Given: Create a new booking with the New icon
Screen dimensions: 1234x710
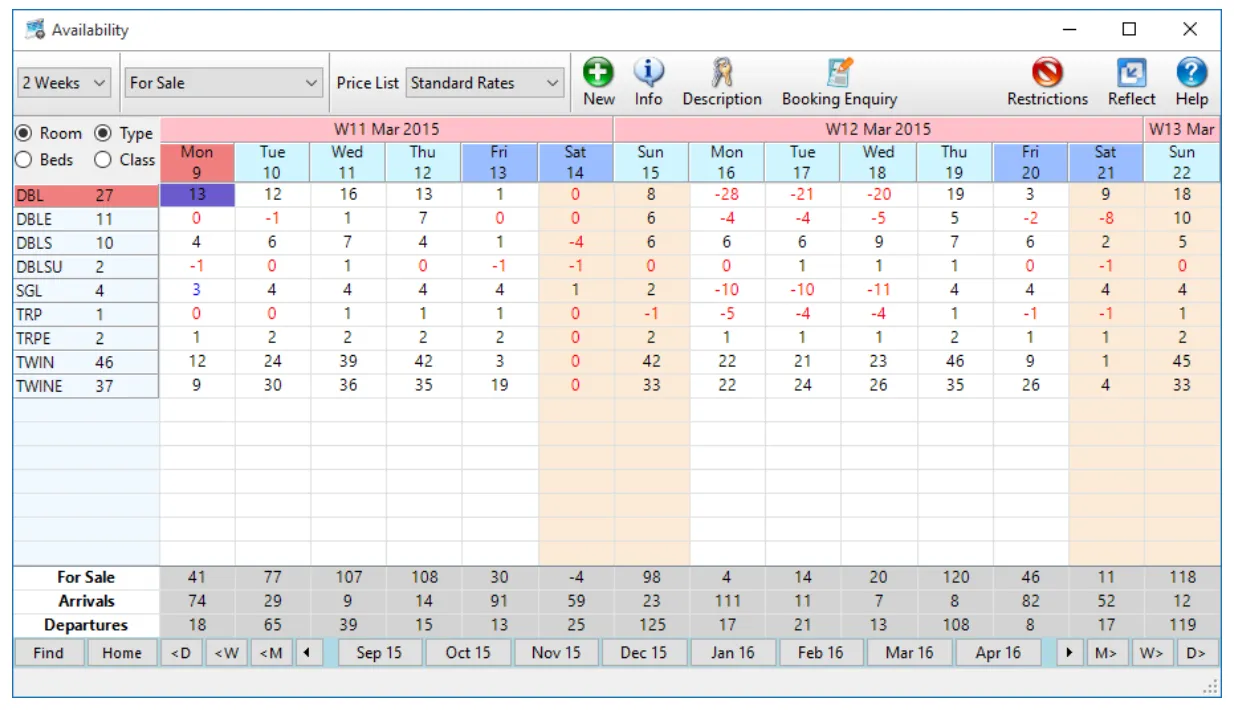Looking at the screenshot, I should [597, 82].
